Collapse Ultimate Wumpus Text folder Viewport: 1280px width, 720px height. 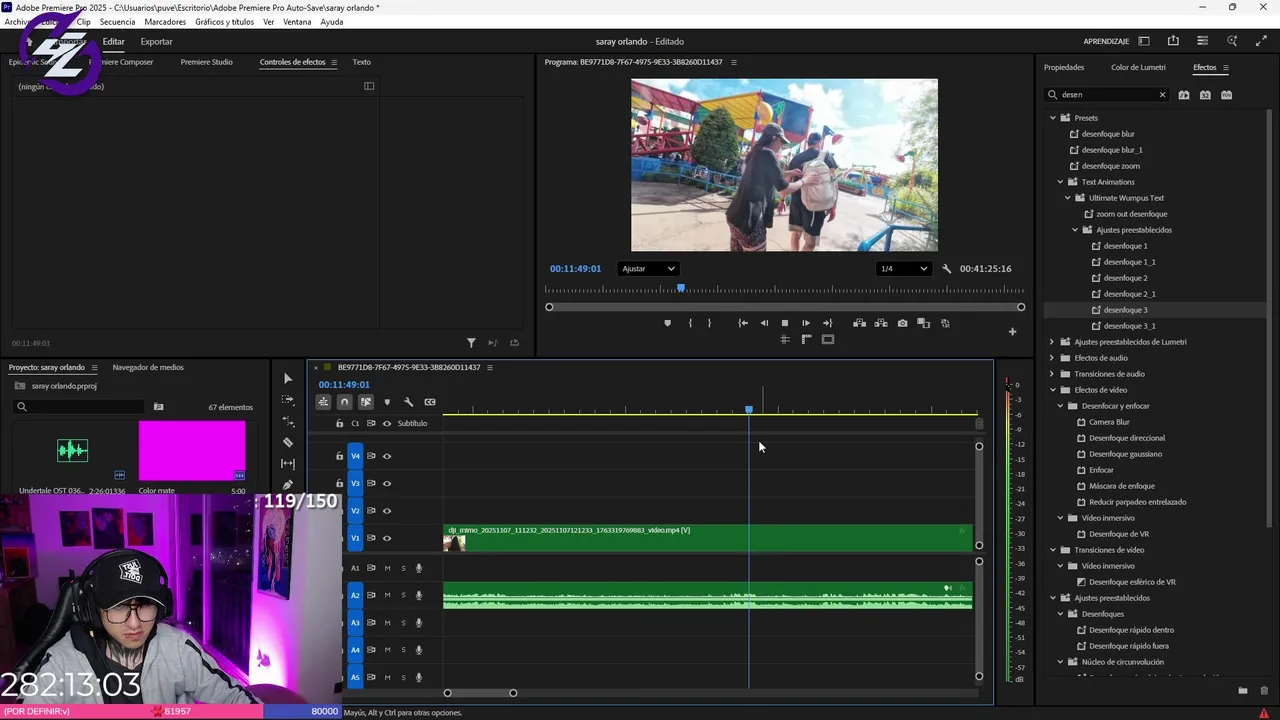pos(1067,198)
